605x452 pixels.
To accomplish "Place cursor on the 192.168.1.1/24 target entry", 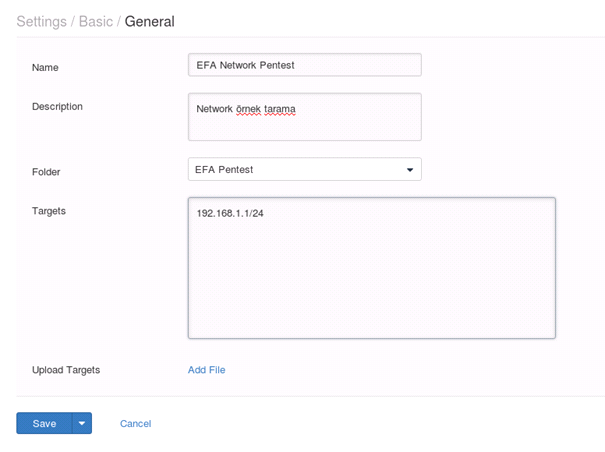I will (x=230, y=213).
